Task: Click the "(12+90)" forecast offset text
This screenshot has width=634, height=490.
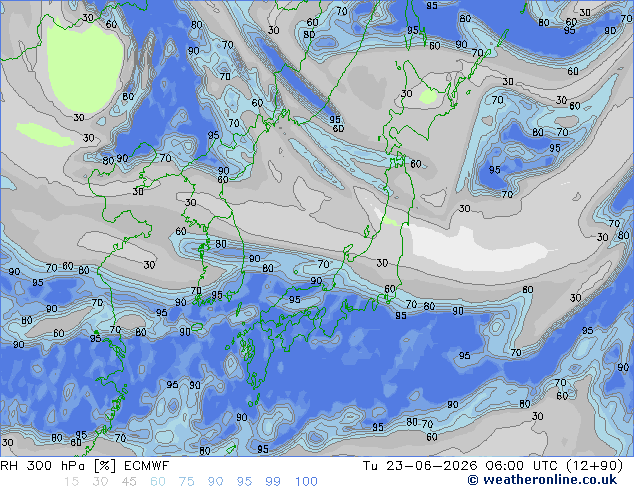Action: pyautogui.click(x=594, y=466)
